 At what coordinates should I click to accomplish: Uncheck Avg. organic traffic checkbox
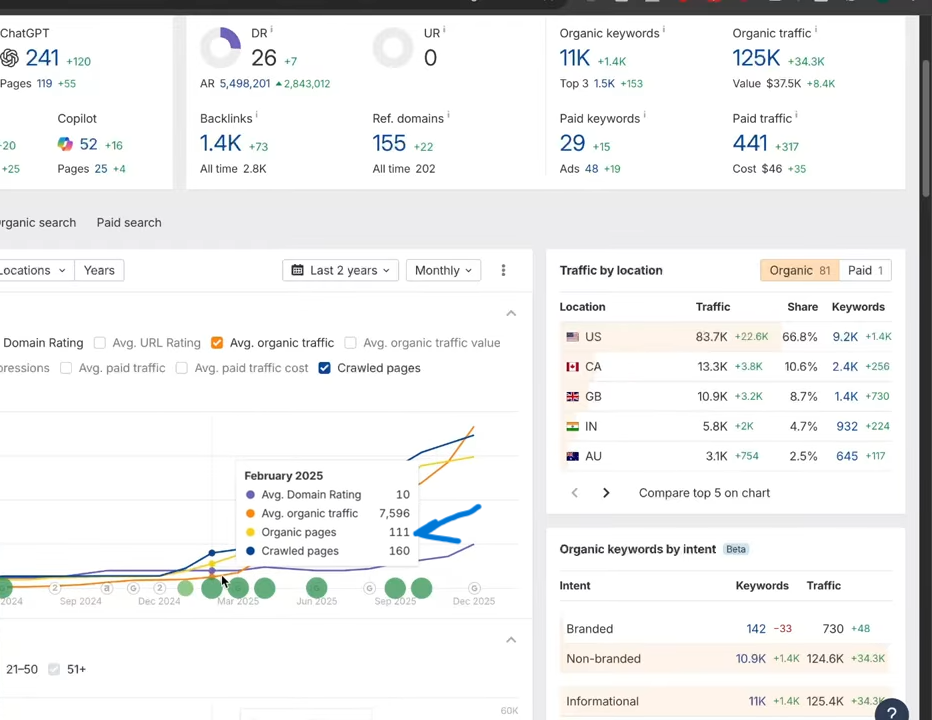pos(217,343)
